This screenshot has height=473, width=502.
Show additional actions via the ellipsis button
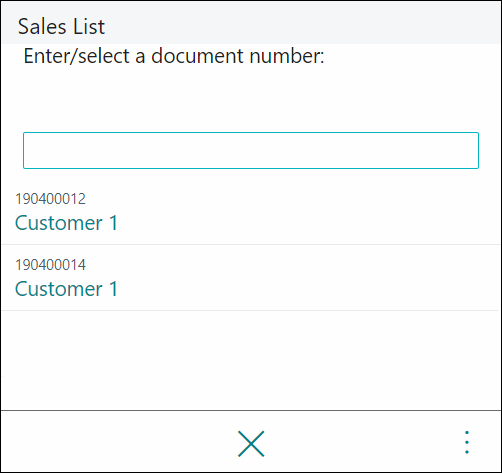click(x=467, y=442)
